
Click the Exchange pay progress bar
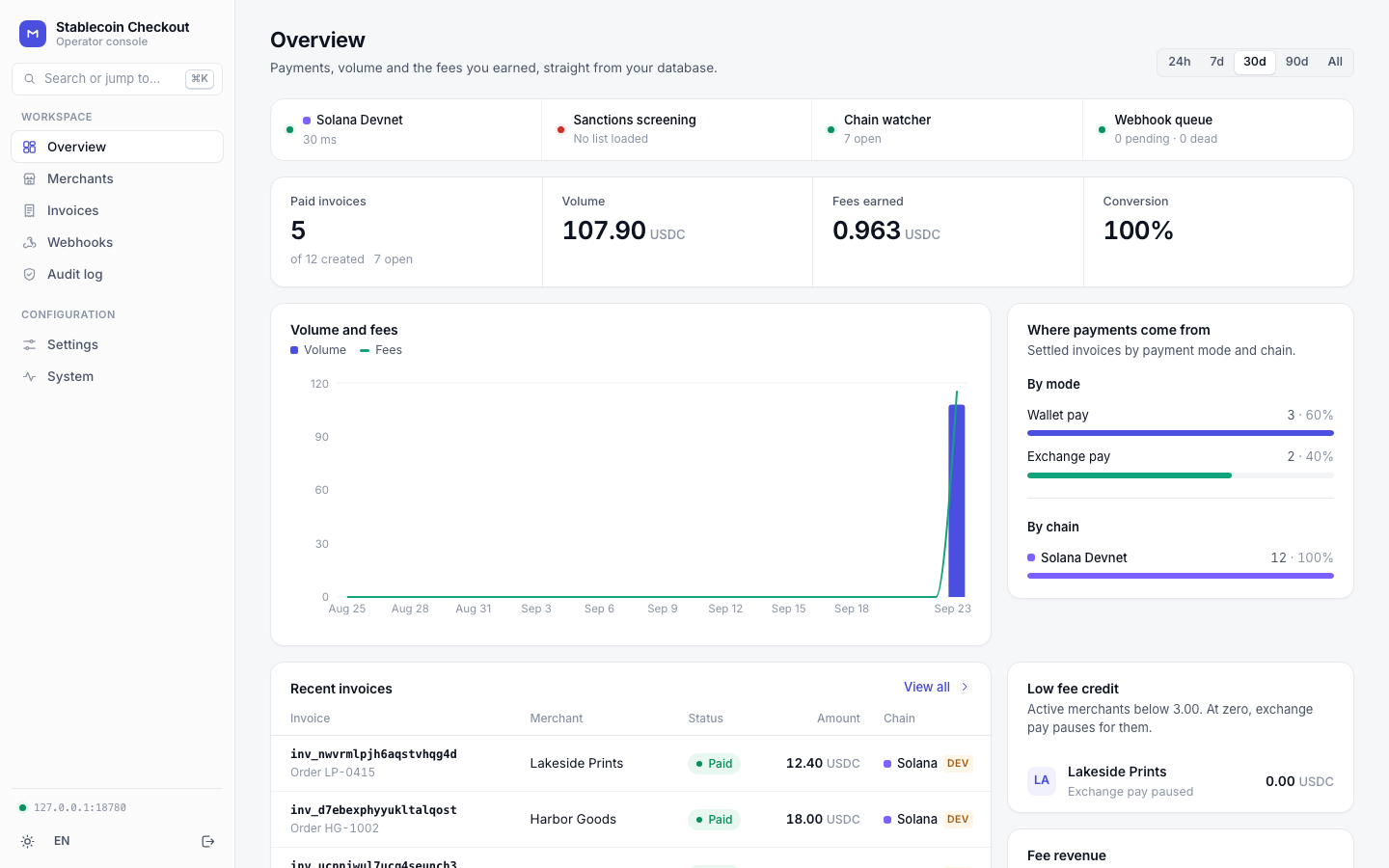(x=1181, y=475)
